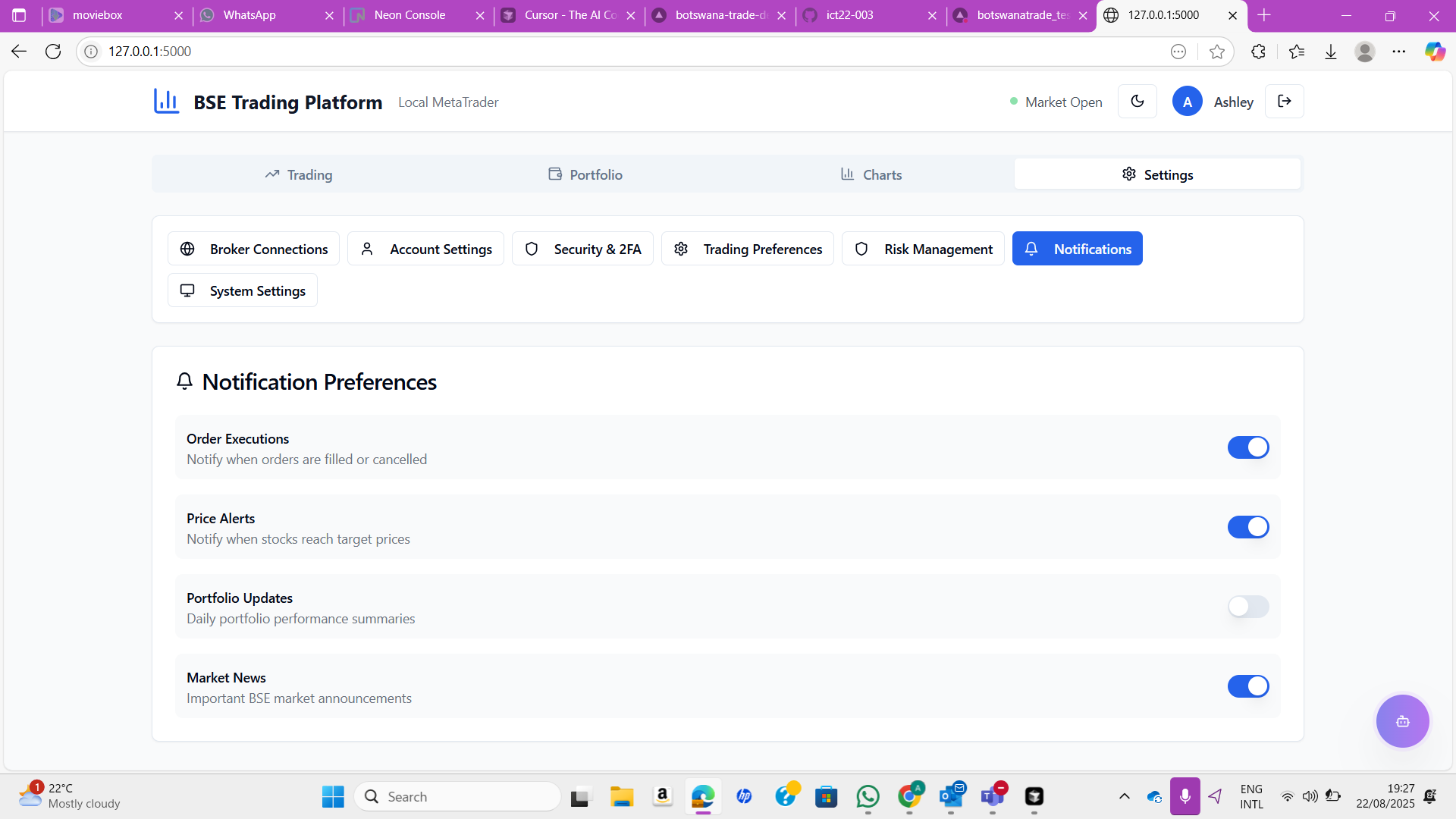Go to Risk Management settings
Screen dimensions: 1456x819
coord(923,249)
